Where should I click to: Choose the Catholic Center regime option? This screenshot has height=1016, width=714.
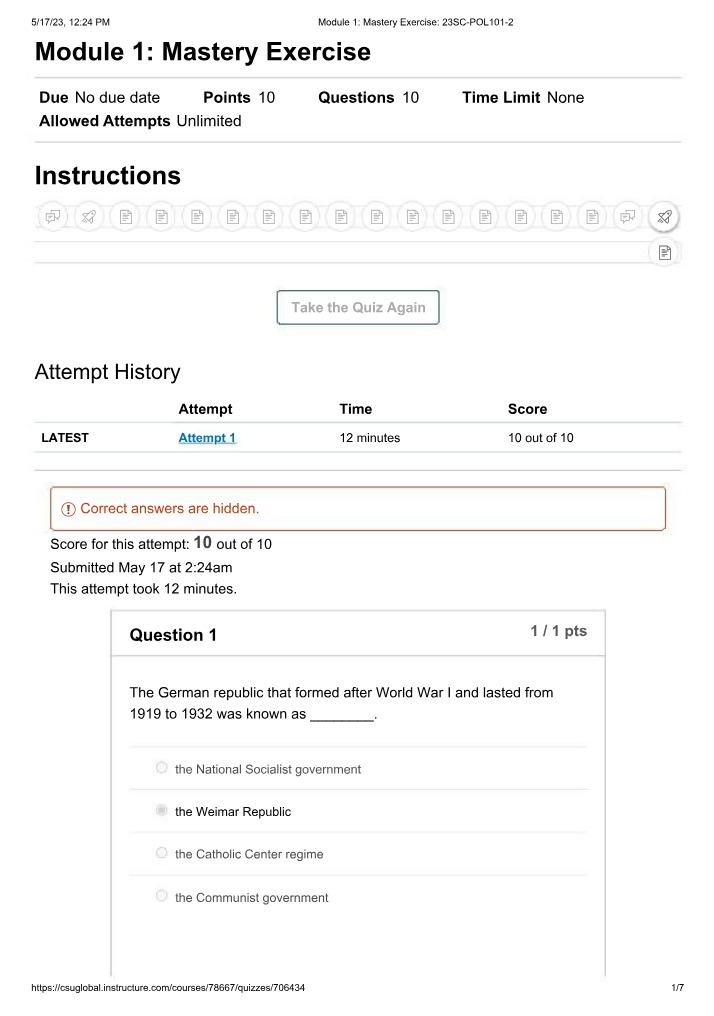click(161, 853)
